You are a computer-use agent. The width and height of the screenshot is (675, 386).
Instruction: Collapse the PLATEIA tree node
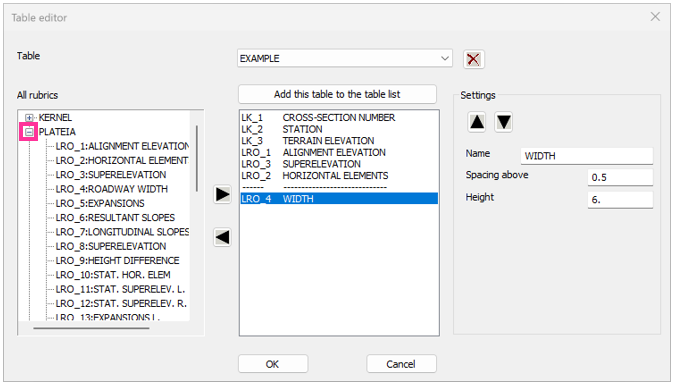29,132
